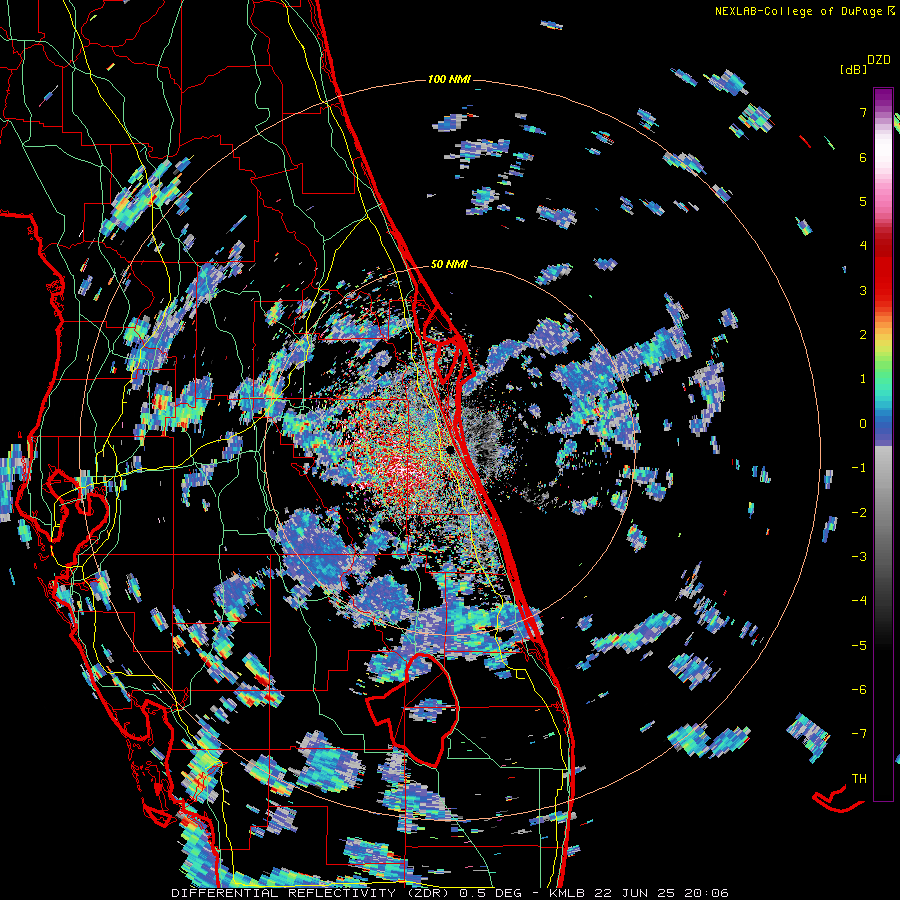The width and height of the screenshot is (900, 900).
Task: Pick the -2 value on color scale
Action: click(859, 513)
